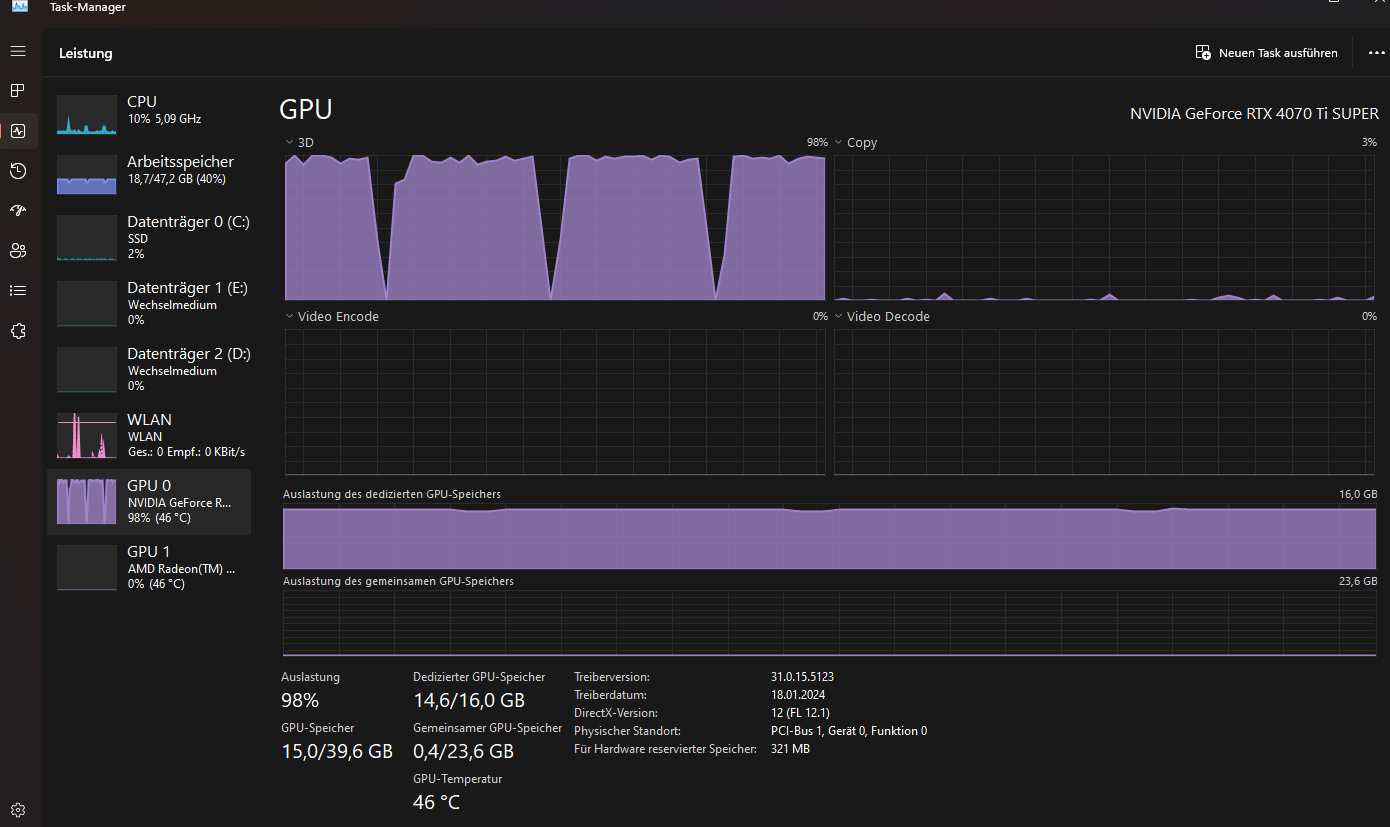Click the 23,6 GB graph maximum label
The height and width of the screenshot is (827, 1390).
[1358, 582]
